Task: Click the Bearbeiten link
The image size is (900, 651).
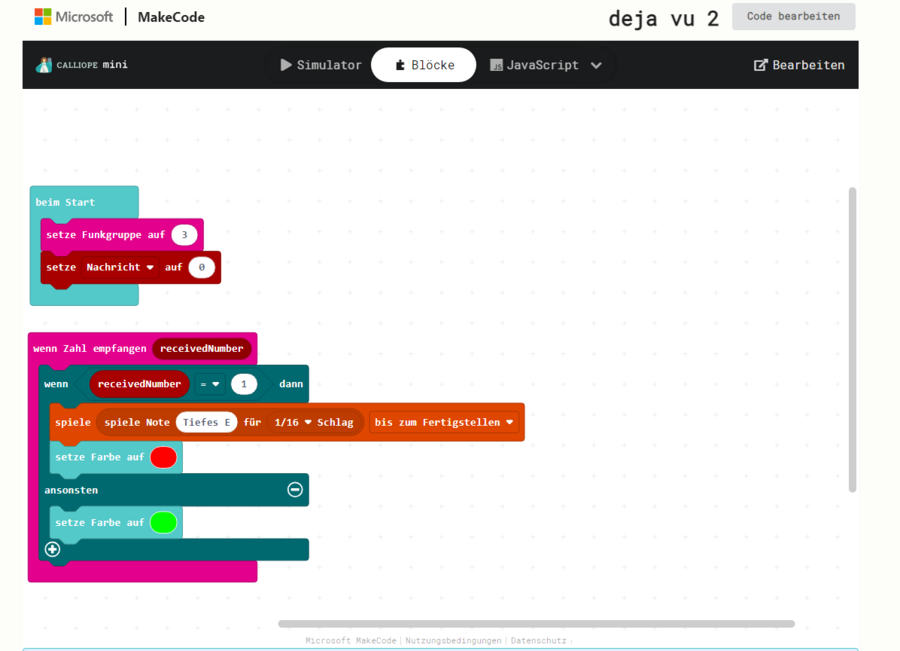Action: click(x=799, y=65)
